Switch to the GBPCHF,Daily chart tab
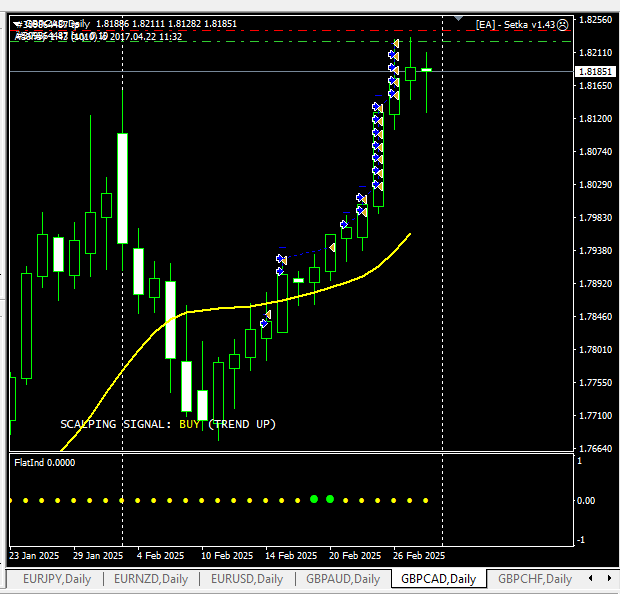This screenshot has width=620, height=594. pyautogui.click(x=535, y=579)
